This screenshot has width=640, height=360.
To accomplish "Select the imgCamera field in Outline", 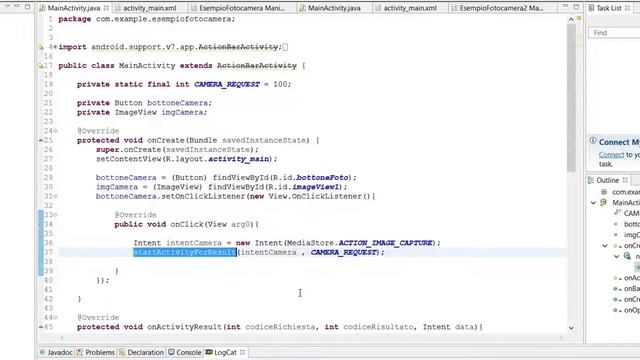I will [632, 235].
